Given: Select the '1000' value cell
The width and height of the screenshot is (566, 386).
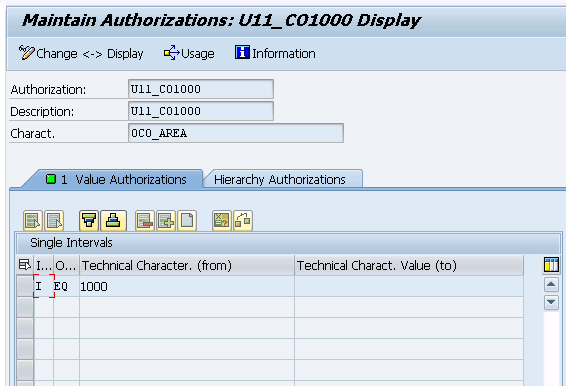Looking at the screenshot, I should (187, 286).
